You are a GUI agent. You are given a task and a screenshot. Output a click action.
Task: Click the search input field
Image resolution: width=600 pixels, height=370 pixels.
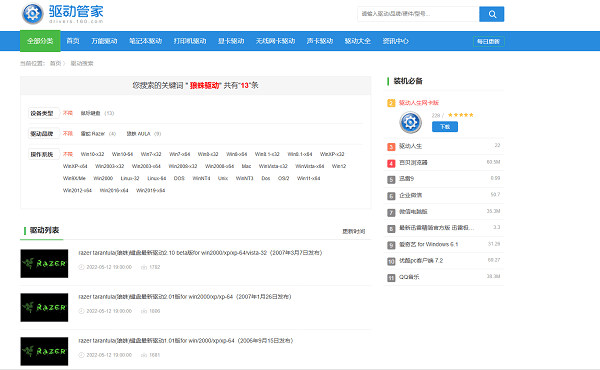[x=418, y=14]
